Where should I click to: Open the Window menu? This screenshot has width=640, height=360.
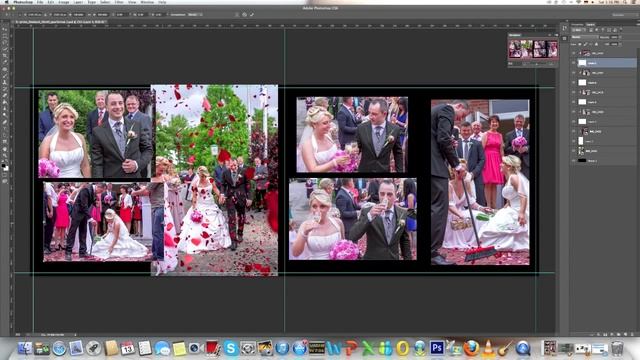coord(147,2)
